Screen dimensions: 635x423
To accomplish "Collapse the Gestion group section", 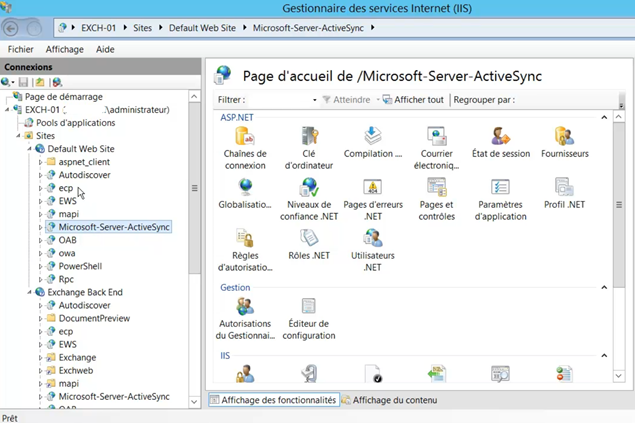I will (603, 288).
